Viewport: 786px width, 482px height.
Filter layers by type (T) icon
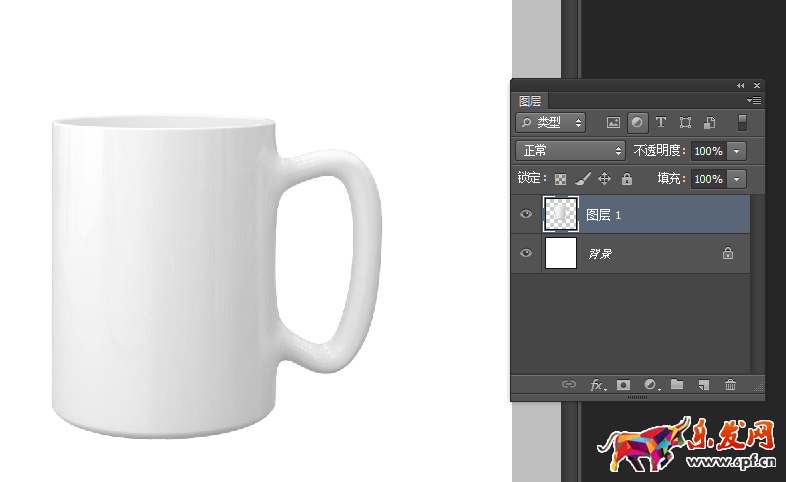point(661,123)
